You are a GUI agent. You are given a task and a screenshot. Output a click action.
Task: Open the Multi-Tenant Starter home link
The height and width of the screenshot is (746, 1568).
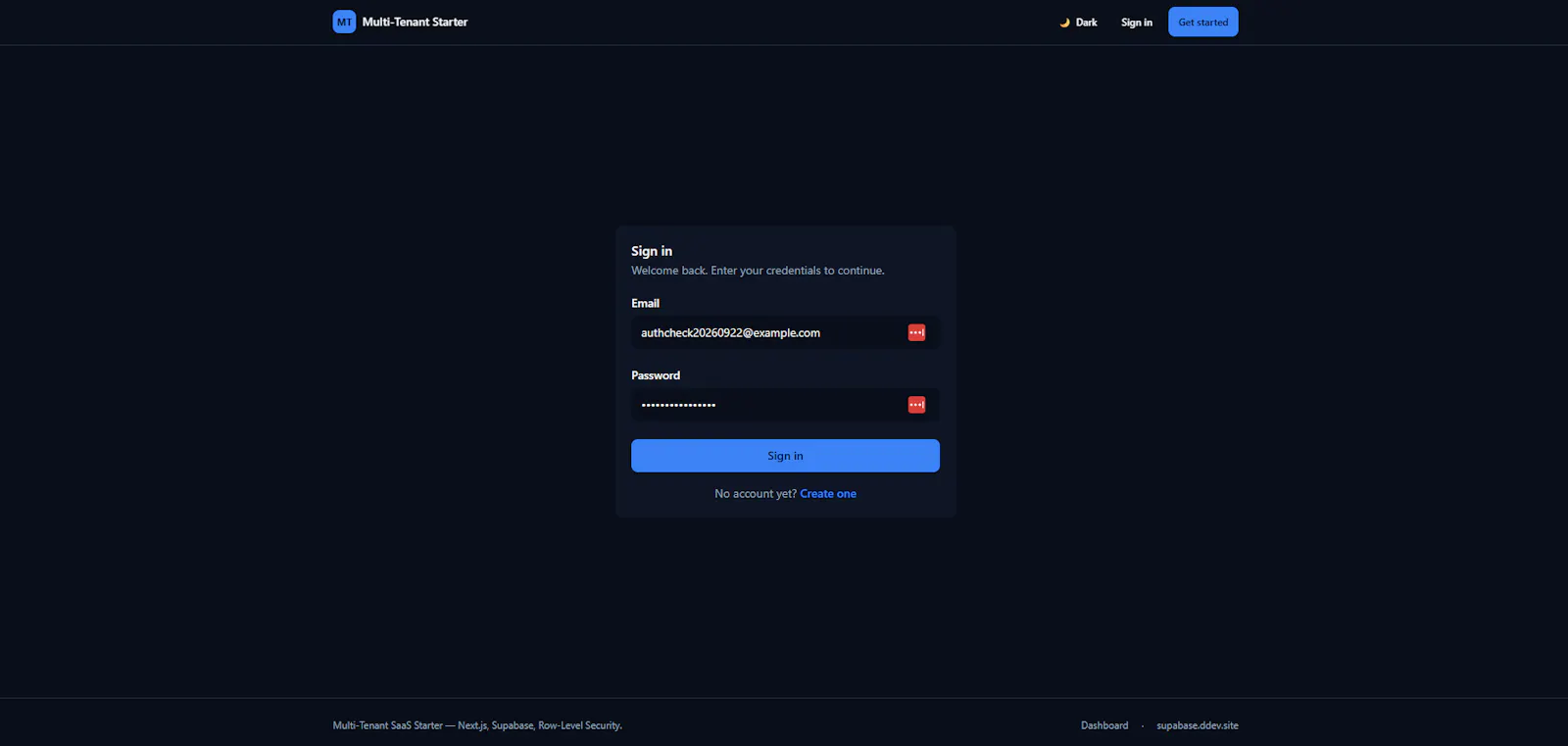(401, 22)
